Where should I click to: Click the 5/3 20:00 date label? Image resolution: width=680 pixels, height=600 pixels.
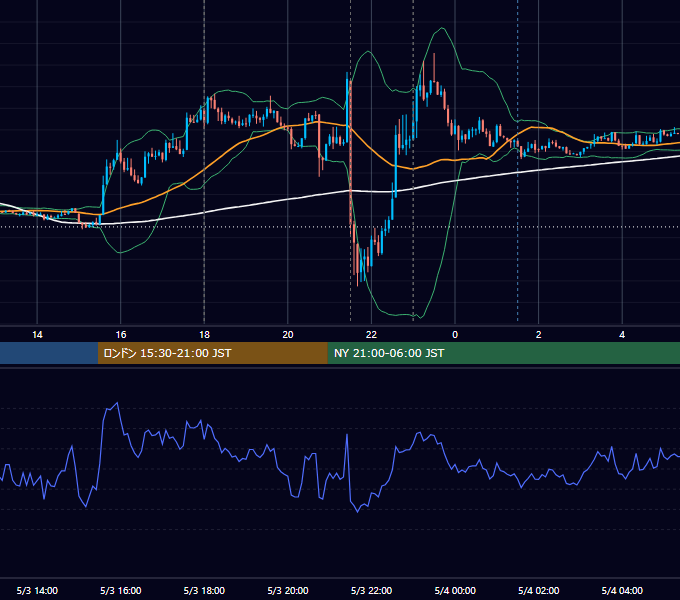[288, 590]
